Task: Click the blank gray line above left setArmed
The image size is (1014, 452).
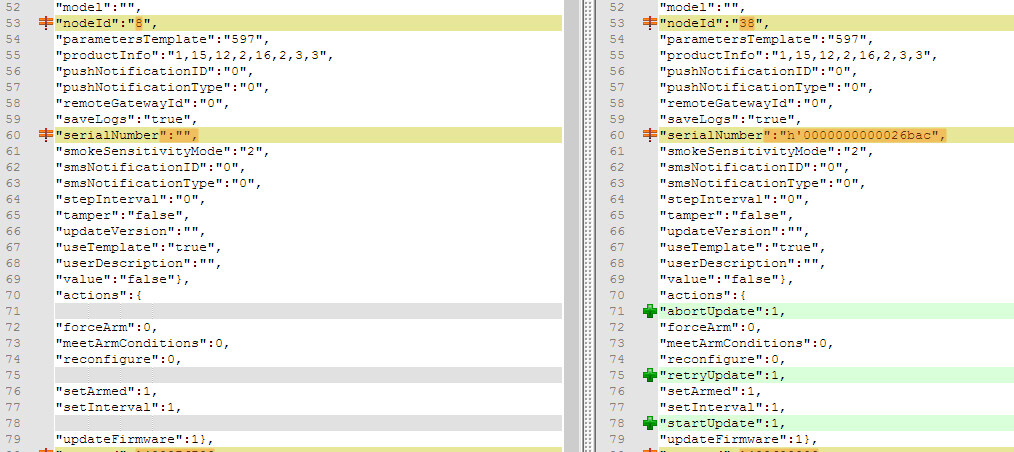Action: [x=300, y=375]
